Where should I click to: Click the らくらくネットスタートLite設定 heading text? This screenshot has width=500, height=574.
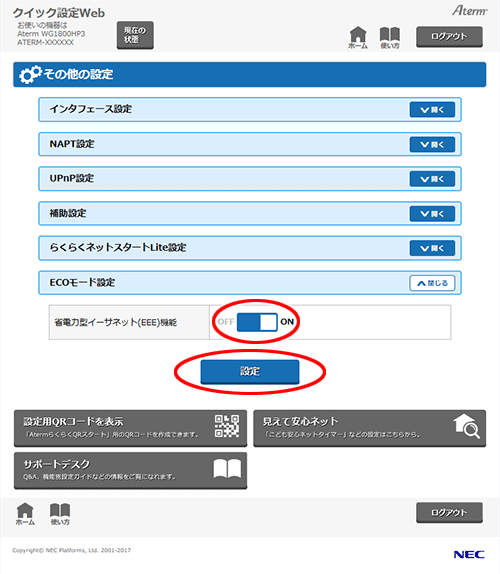118,247
